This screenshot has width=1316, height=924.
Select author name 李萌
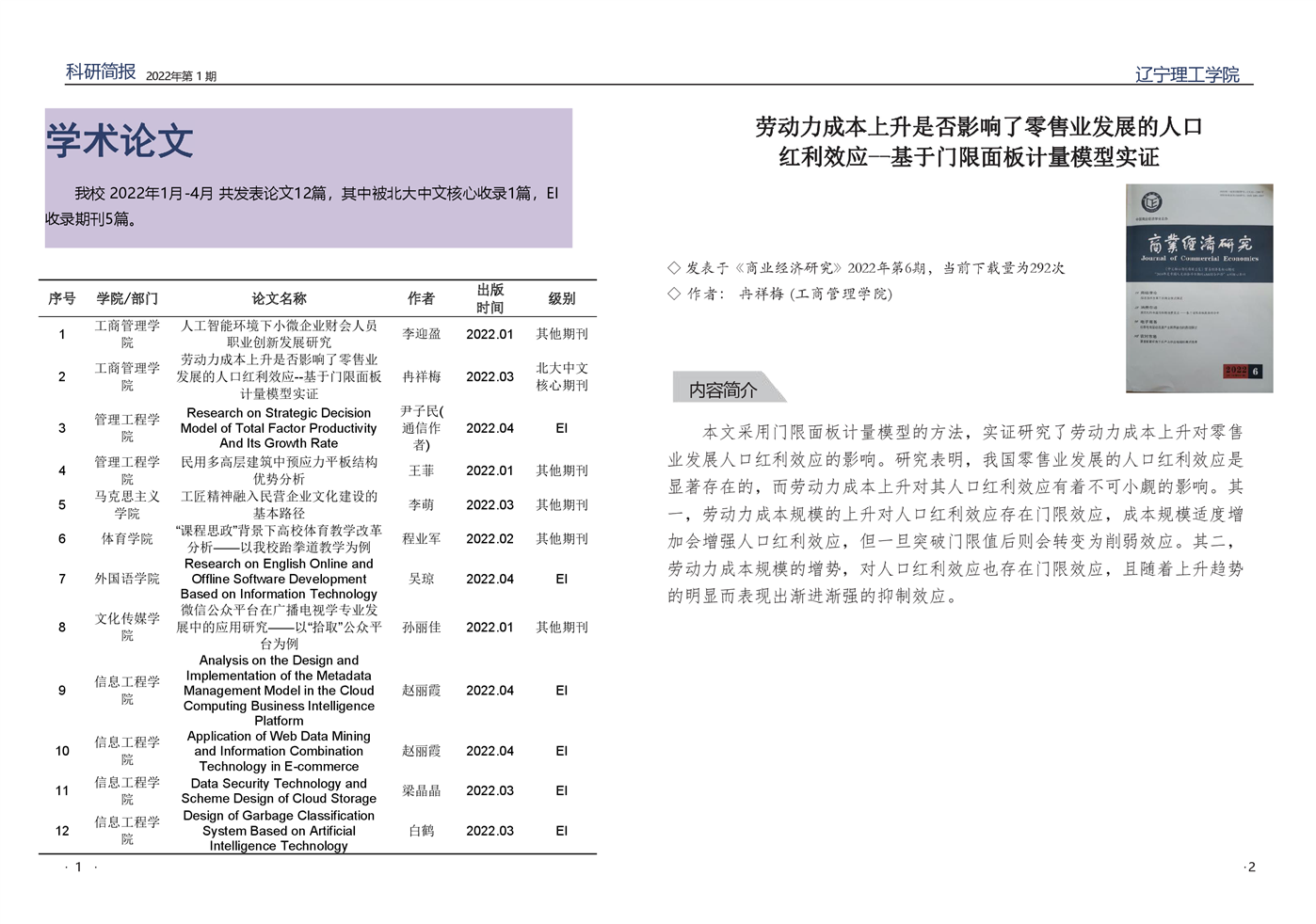click(421, 504)
